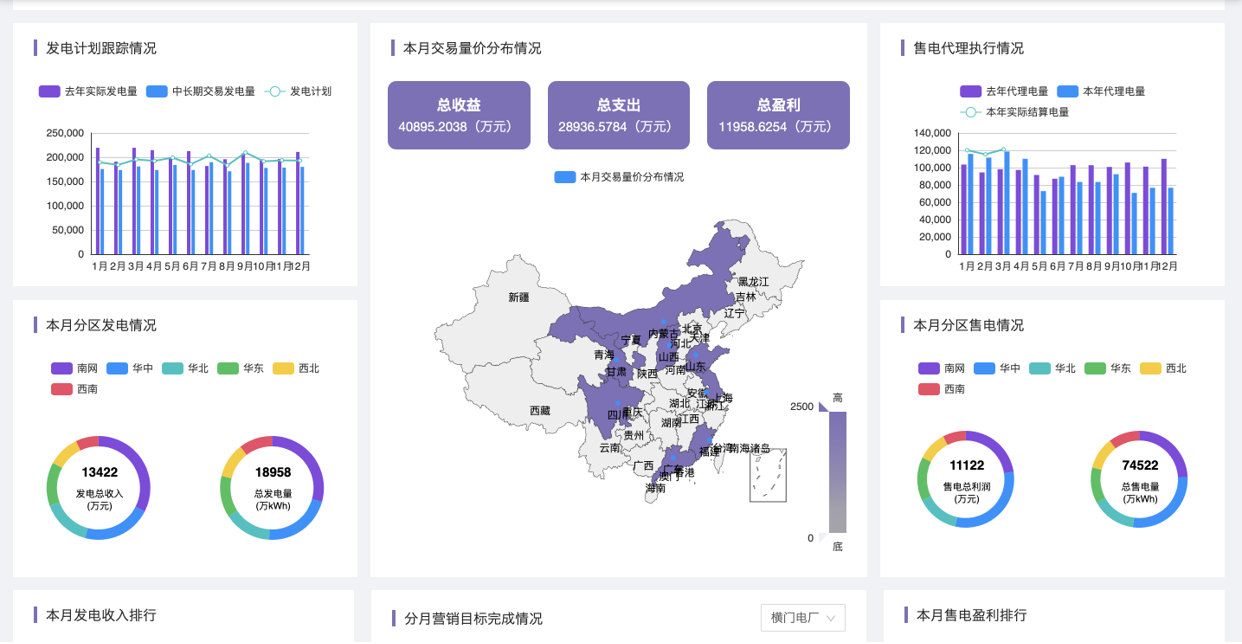Click the 本年代理电量 blue legend icon

[1067, 91]
